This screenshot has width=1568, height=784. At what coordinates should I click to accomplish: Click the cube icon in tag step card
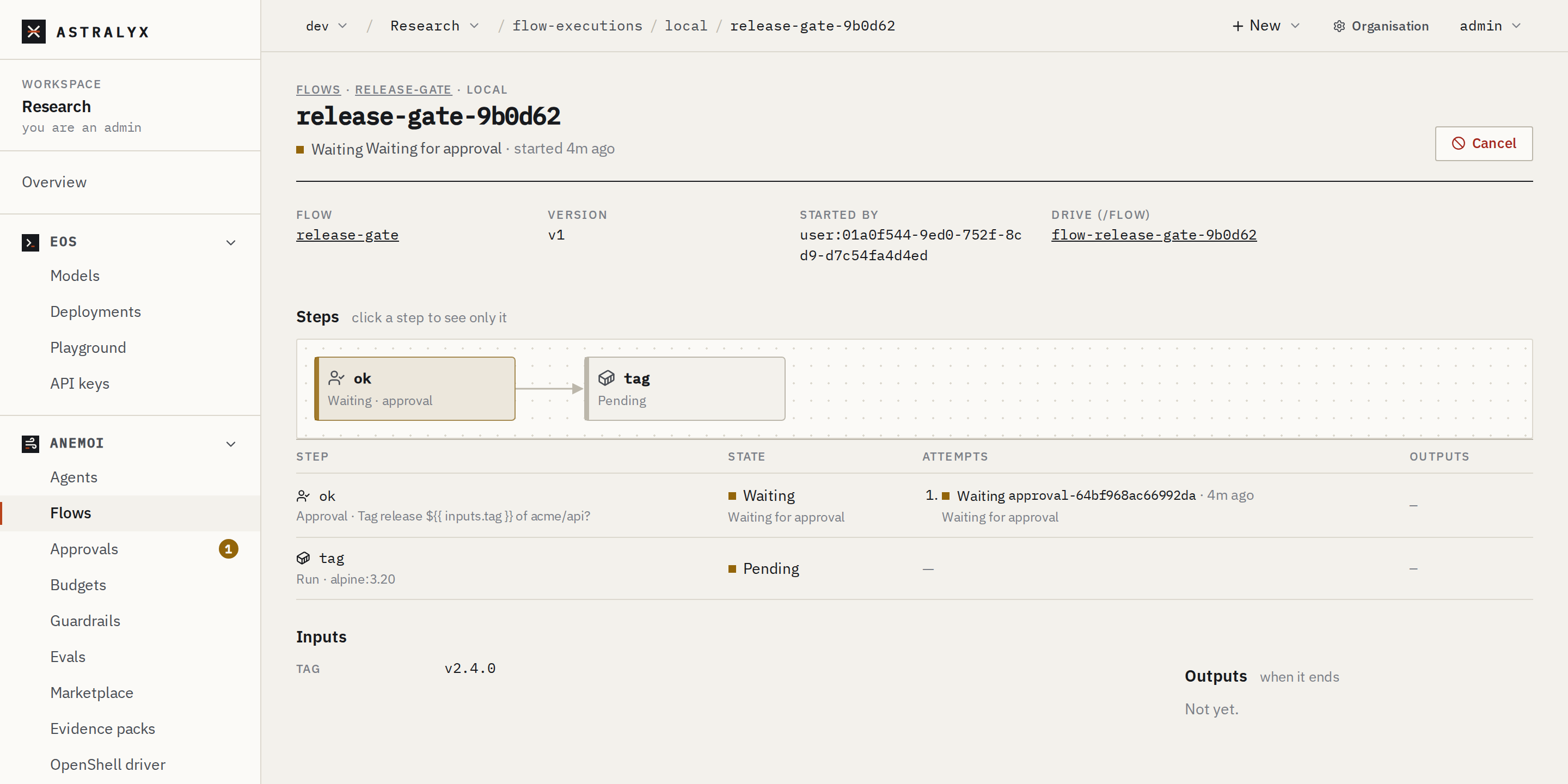607,378
